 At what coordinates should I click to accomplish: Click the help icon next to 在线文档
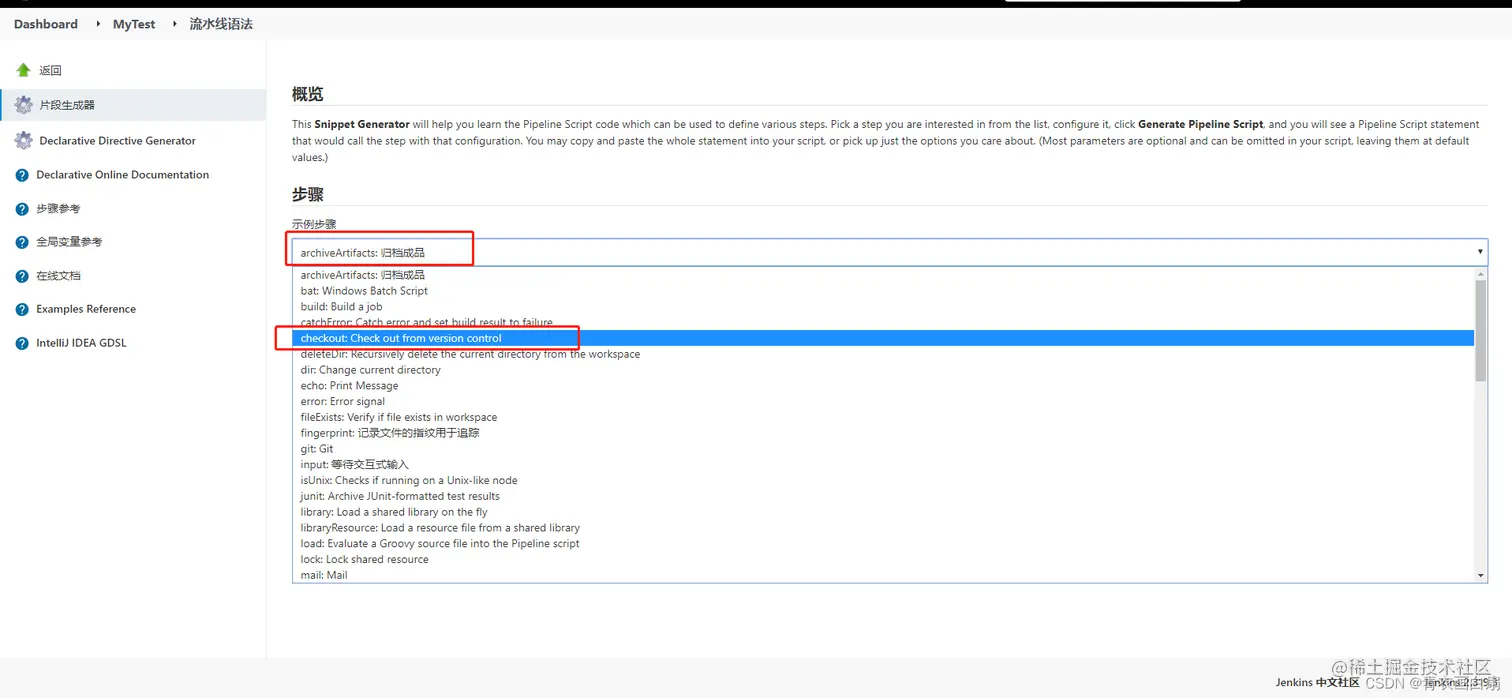point(22,276)
